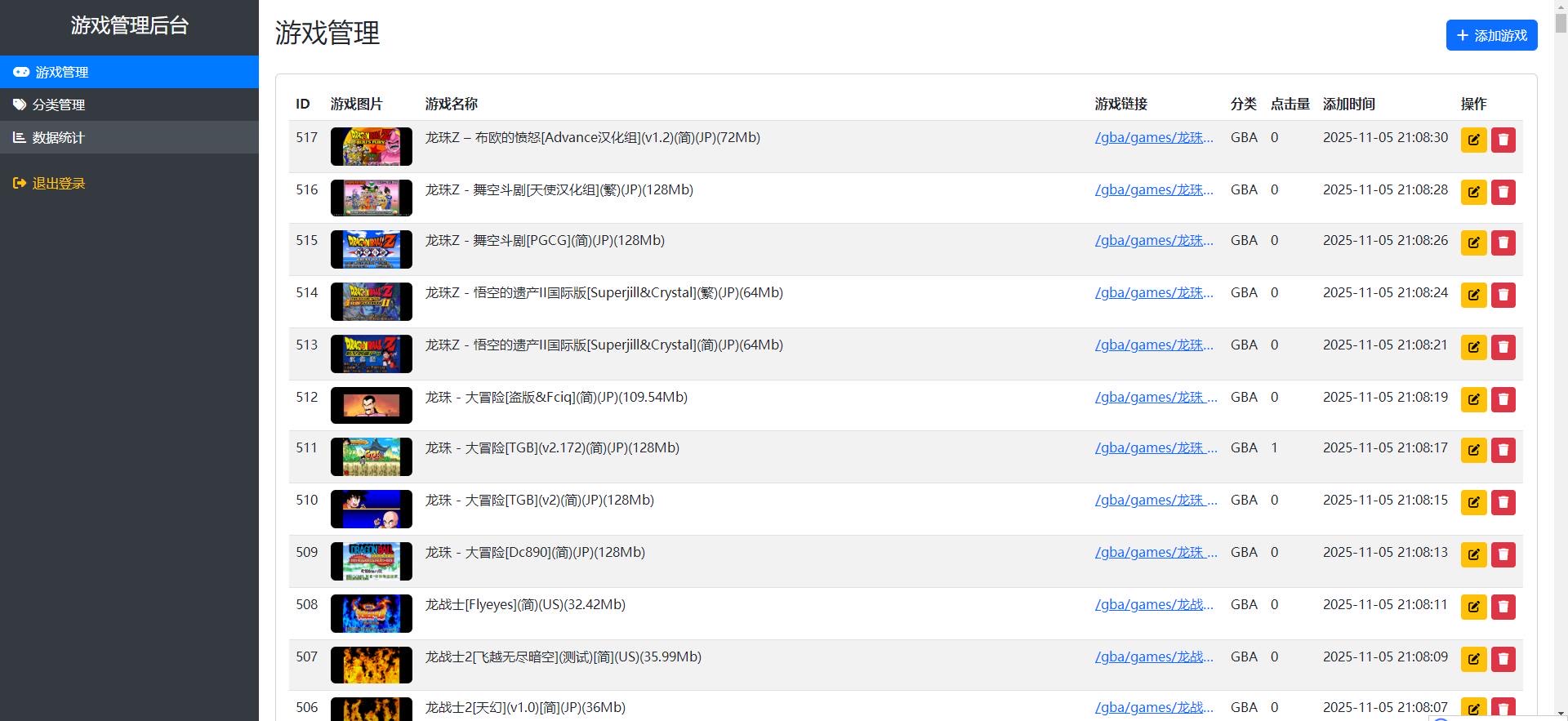The image size is (1568, 721).
Task: Delete game 512 using trash icon
Action: [1503, 399]
